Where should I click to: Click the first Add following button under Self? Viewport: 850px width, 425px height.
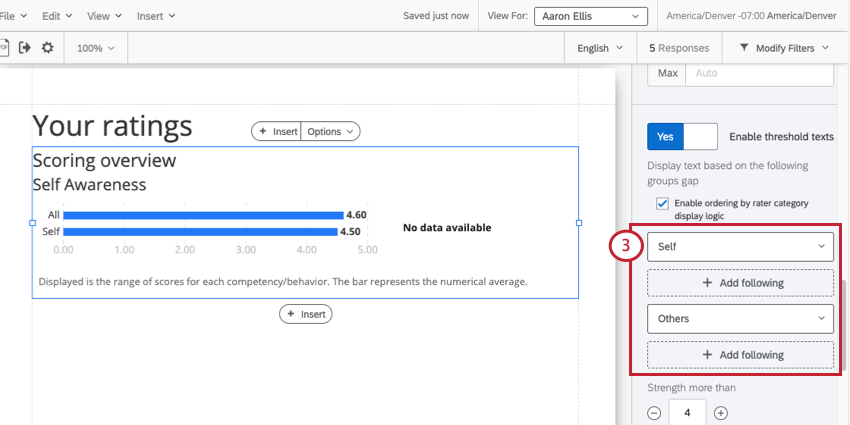[740, 282]
